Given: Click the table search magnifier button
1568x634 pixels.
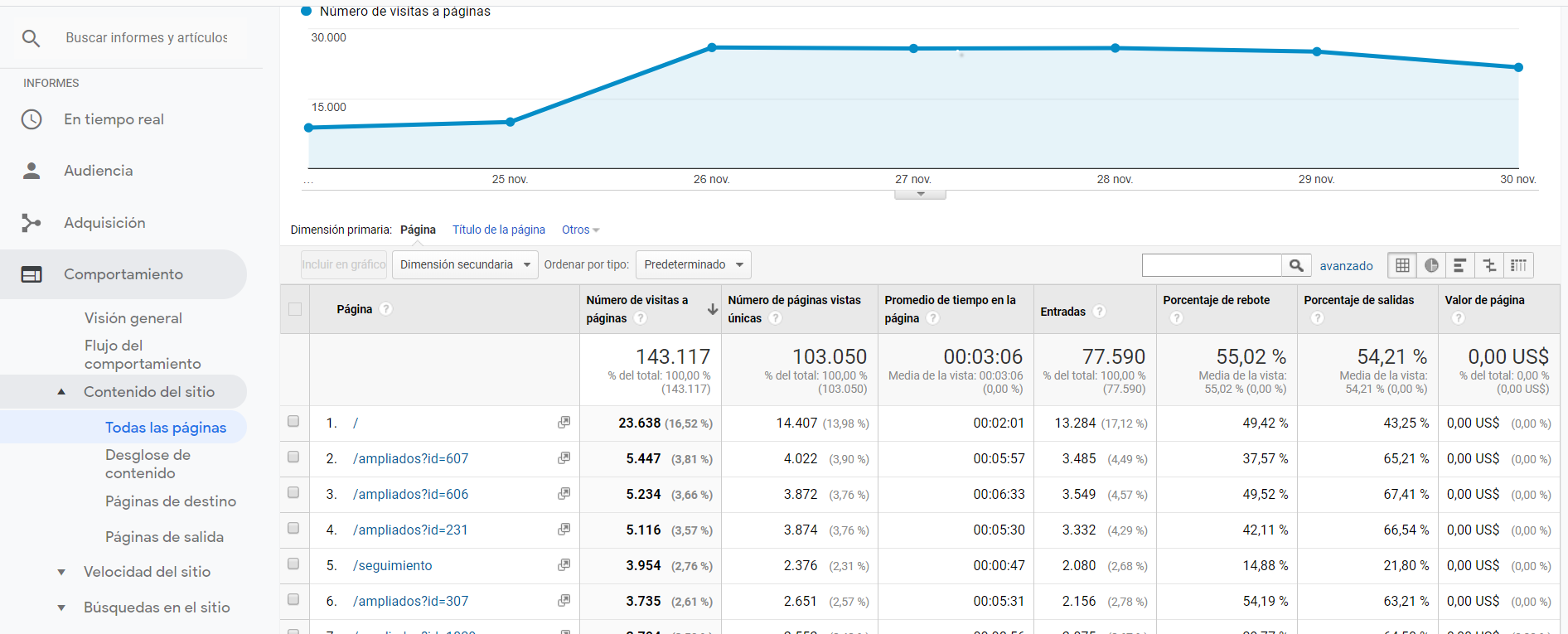Looking at the screenshot, I should pos(1296,265).
